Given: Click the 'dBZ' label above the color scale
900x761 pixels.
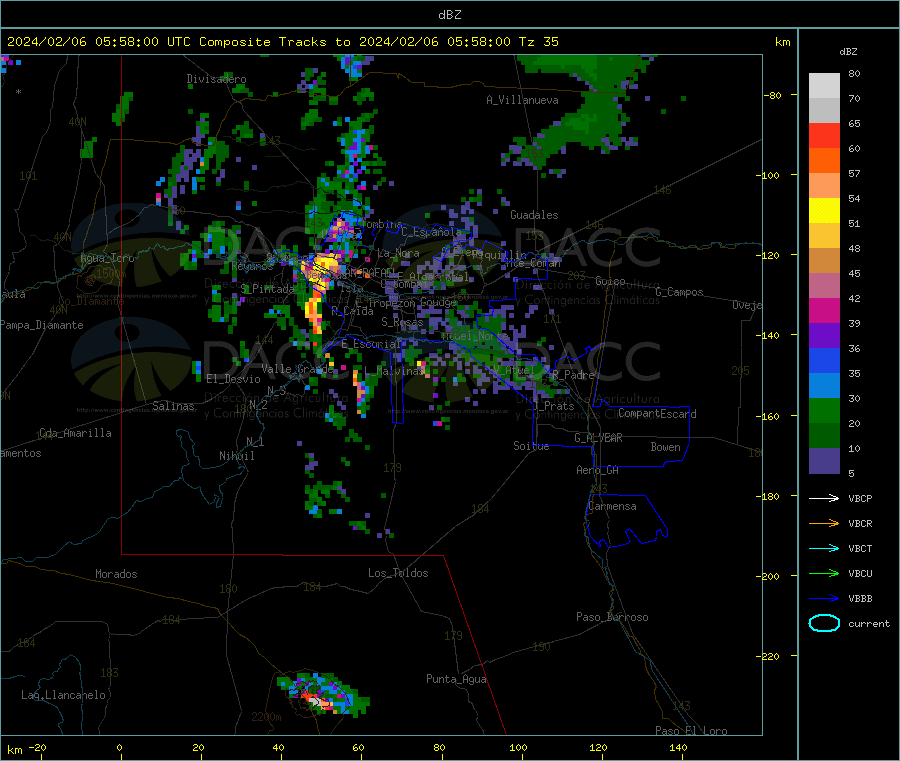Looking at the screenshot, I should pos(848,52).
